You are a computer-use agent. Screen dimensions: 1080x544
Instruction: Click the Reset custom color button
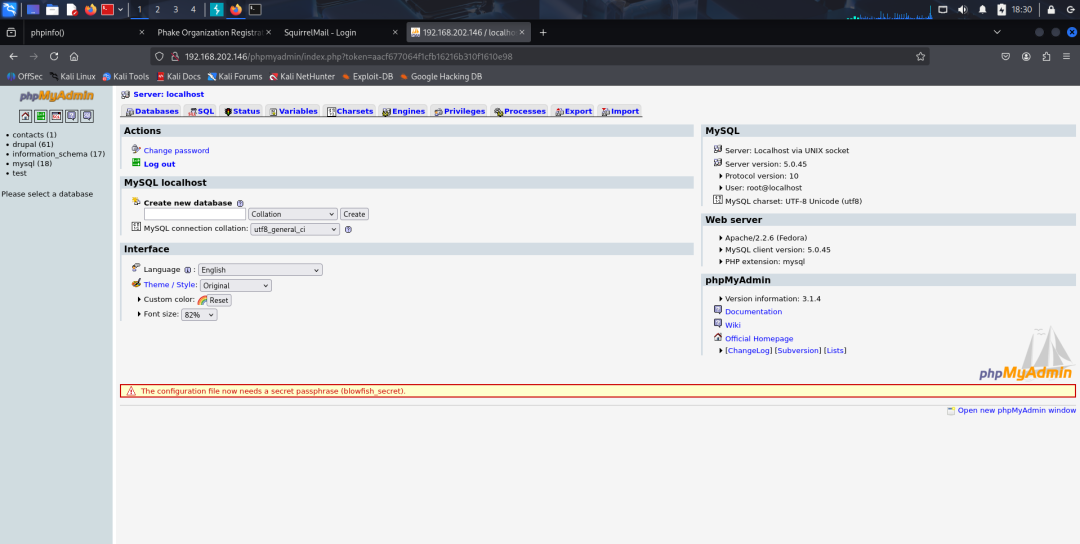click(x=218, y=300)
